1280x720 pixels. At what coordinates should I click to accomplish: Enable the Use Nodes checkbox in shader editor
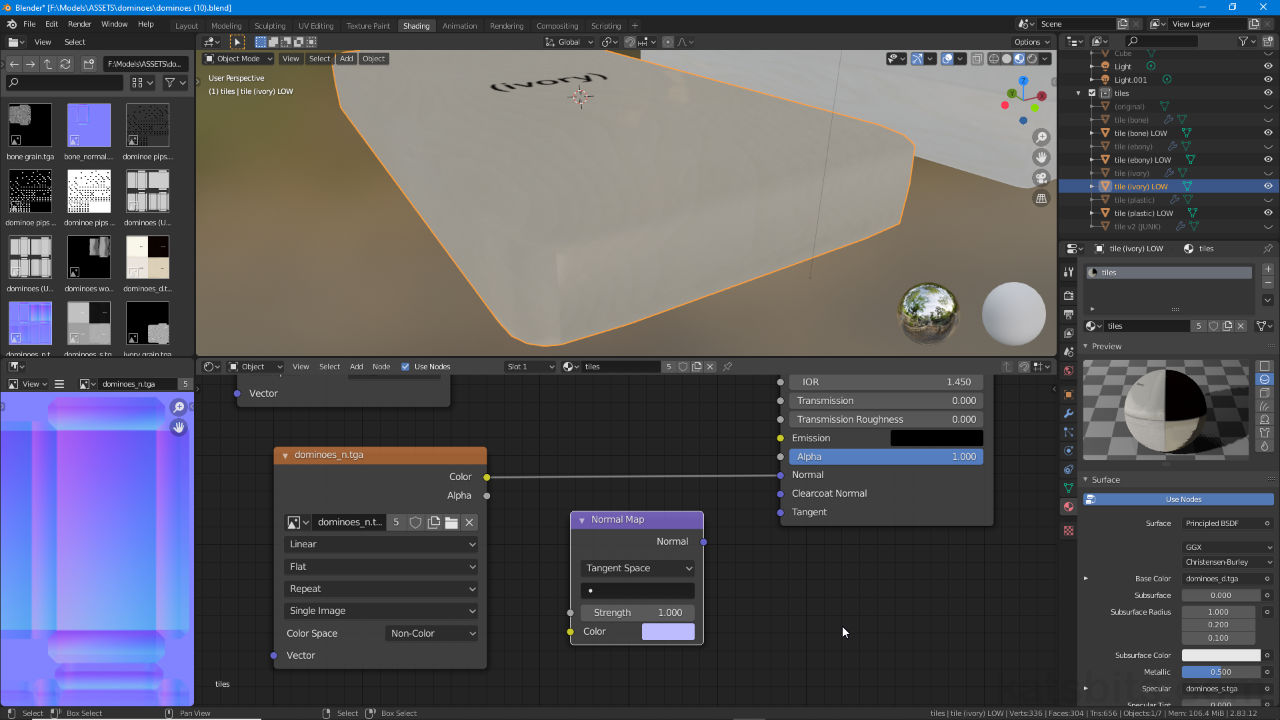click(x=405, y=366)
